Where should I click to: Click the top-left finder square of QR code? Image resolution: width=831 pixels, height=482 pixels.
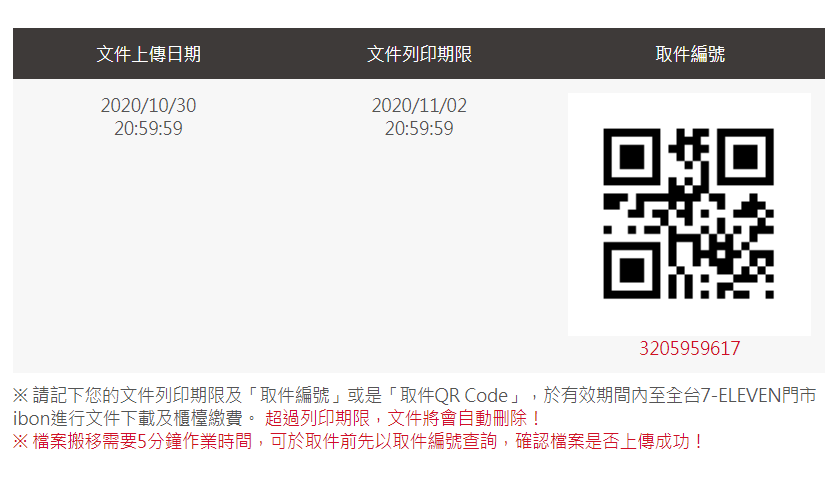(632, 156)
